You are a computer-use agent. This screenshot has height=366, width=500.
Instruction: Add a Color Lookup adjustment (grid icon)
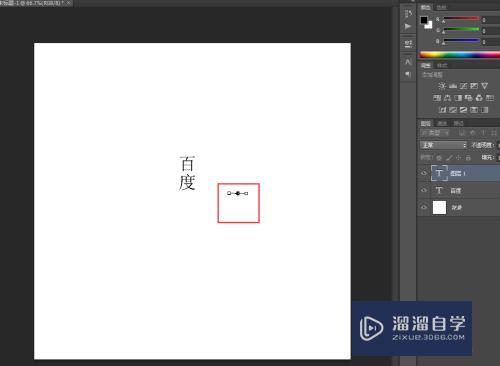coord(490,98)
